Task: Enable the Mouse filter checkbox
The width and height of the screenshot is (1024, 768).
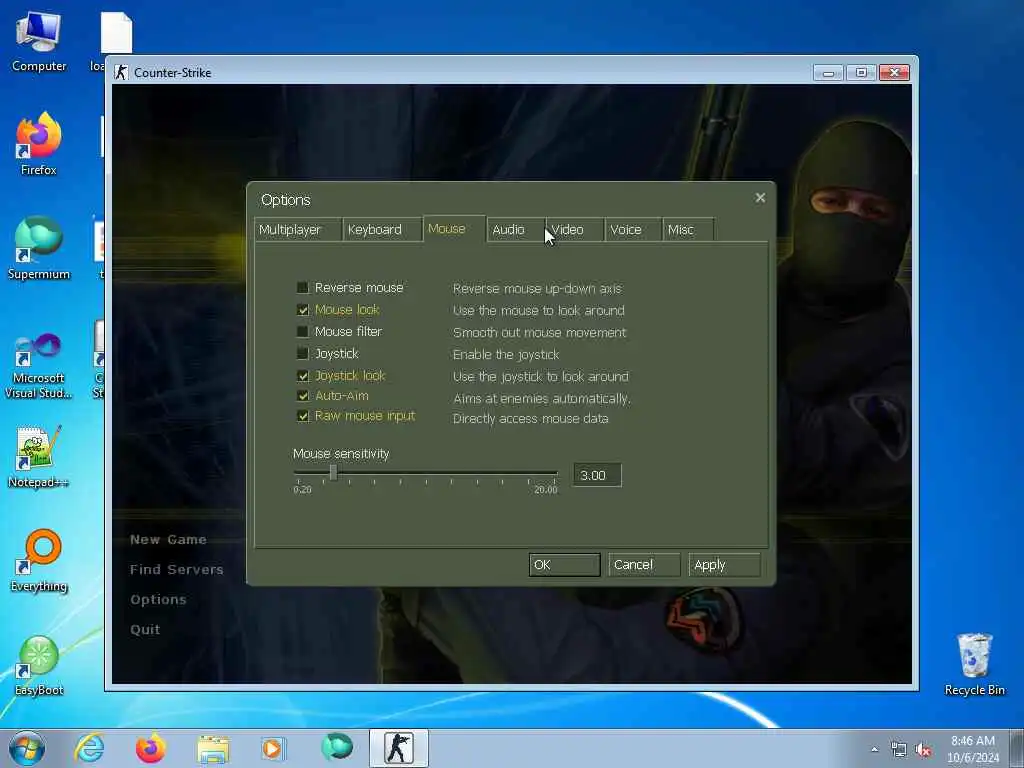Action: (302, 332)
